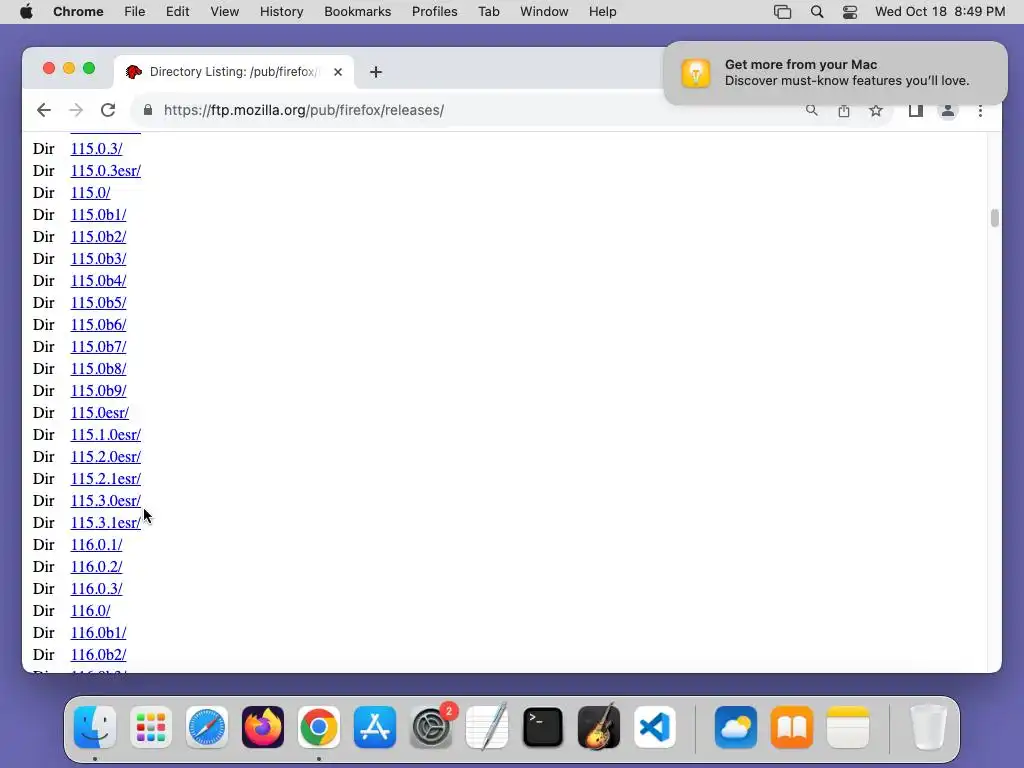This screenshot has width=1024, height=768.
Task: Click the forward navigation arrow
Action: (76, 110)
